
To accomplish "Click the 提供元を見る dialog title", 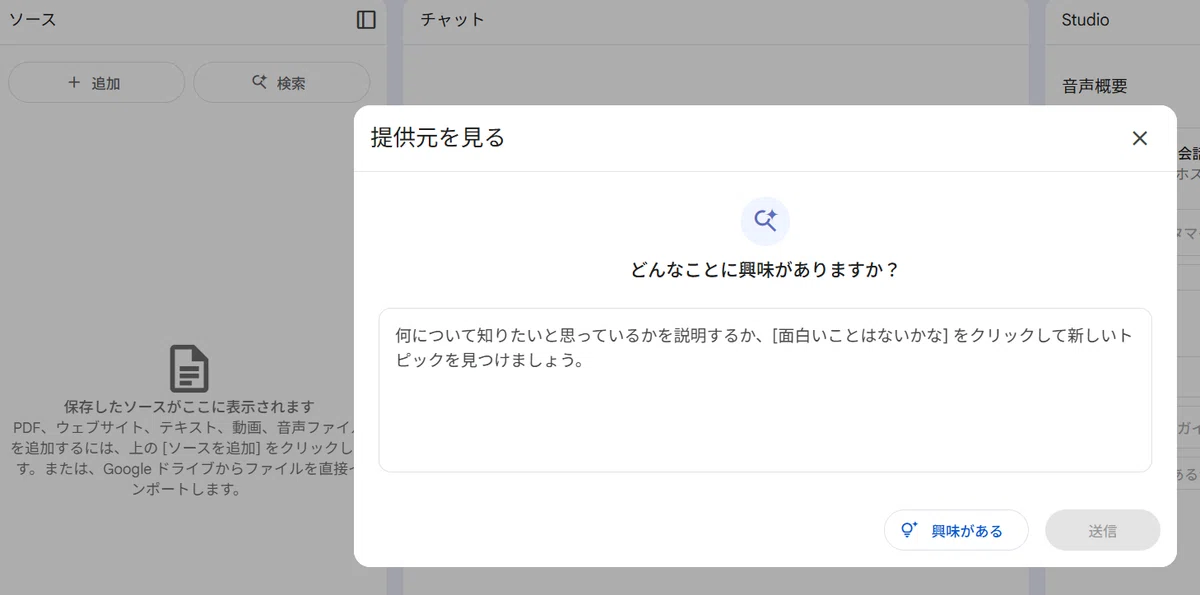I will [438, 138].
